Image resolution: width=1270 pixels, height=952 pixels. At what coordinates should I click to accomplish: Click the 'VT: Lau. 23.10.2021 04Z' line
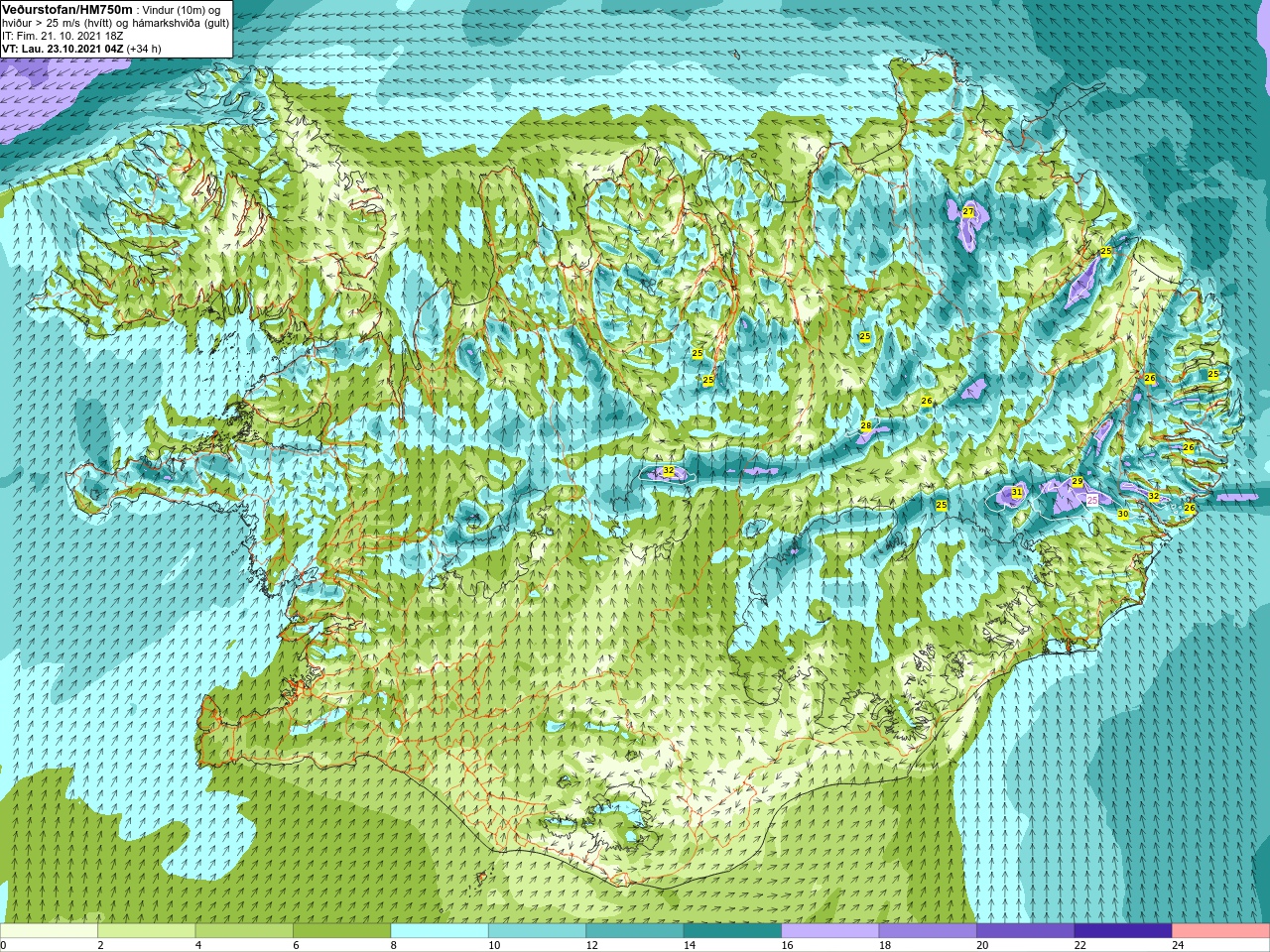pyautogui.click(x=63, y=48)
